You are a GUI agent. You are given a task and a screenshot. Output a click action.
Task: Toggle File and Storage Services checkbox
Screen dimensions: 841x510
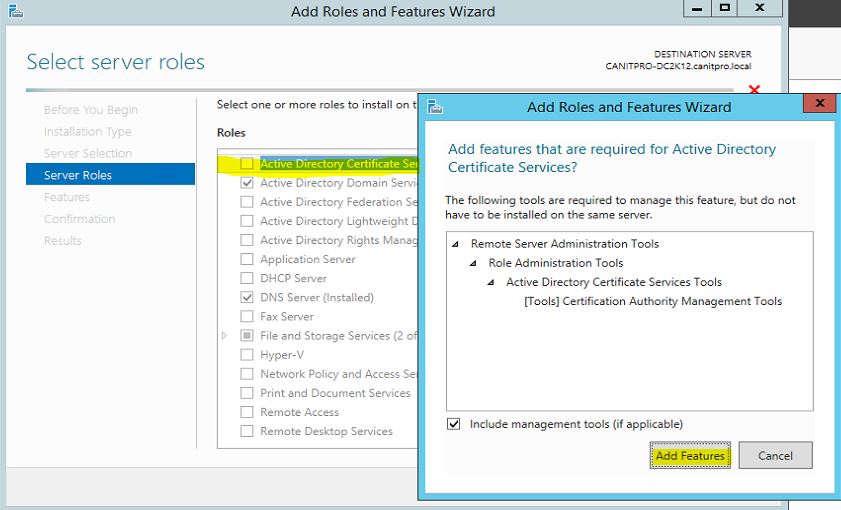(x=247, y=336)
